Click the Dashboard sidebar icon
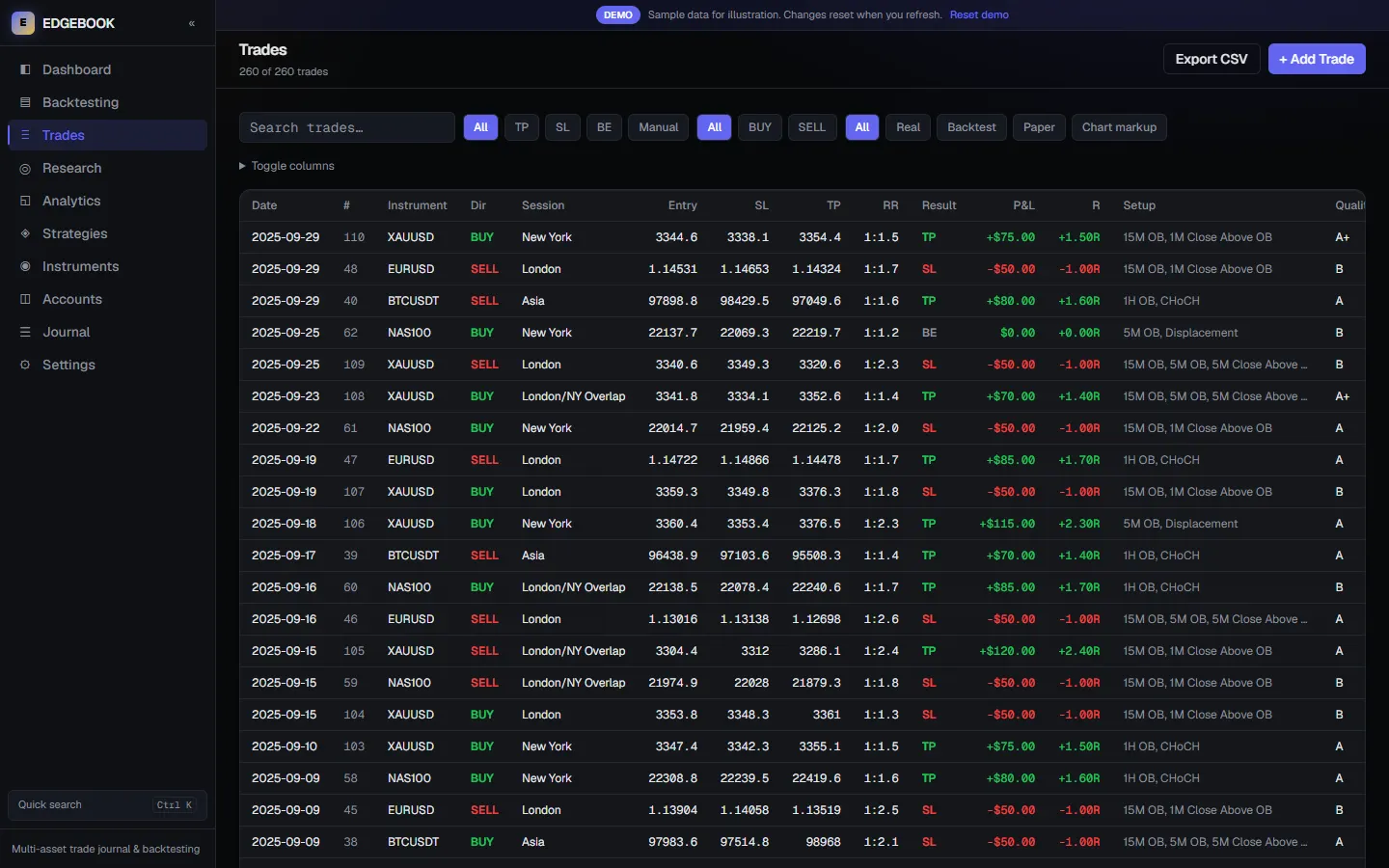The image size is (1389, 868). (x=25, y=69)
